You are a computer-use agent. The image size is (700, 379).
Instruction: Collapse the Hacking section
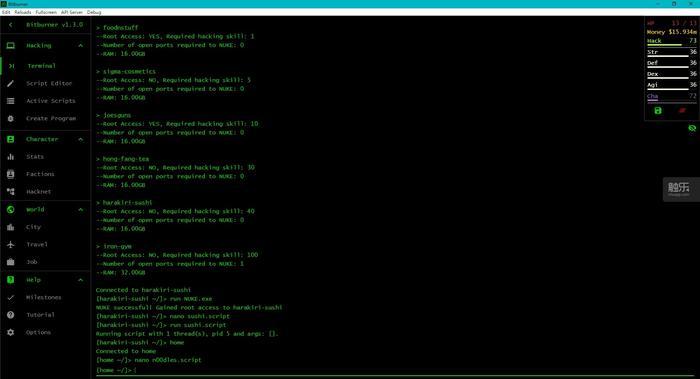tap(81, 46)
